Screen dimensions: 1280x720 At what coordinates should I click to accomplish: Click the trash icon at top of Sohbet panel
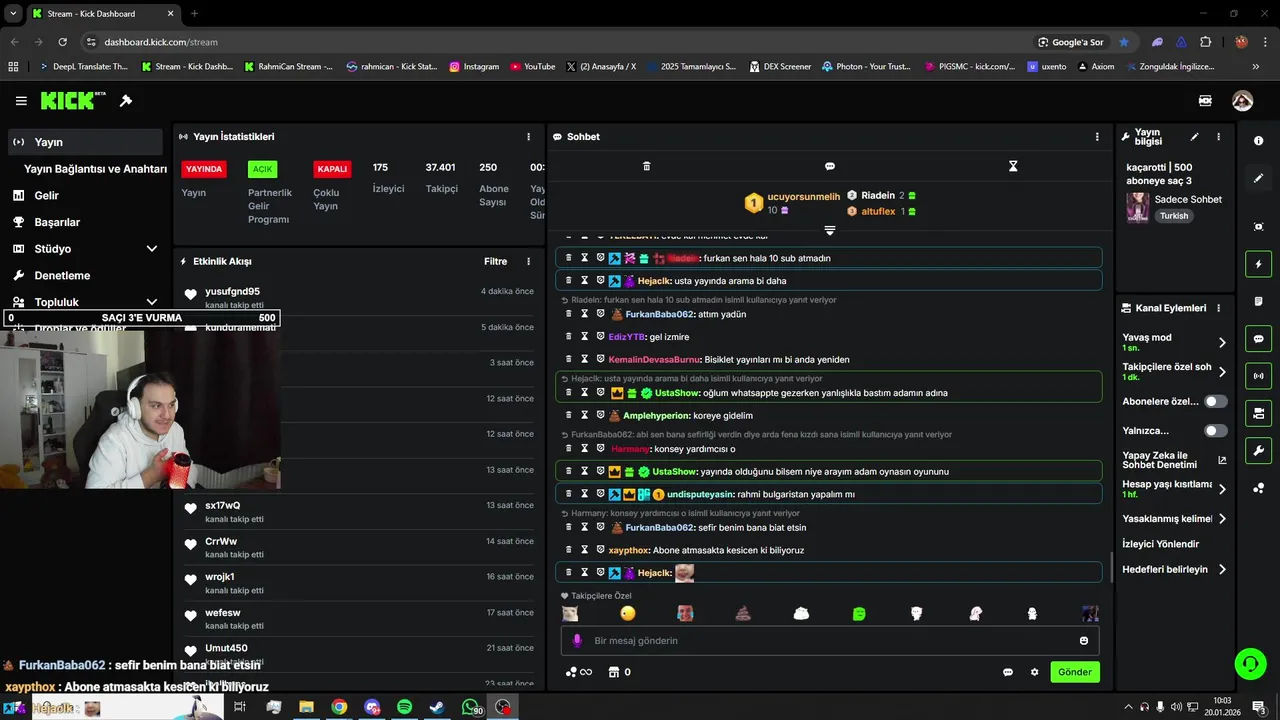[x=646, y=166]
